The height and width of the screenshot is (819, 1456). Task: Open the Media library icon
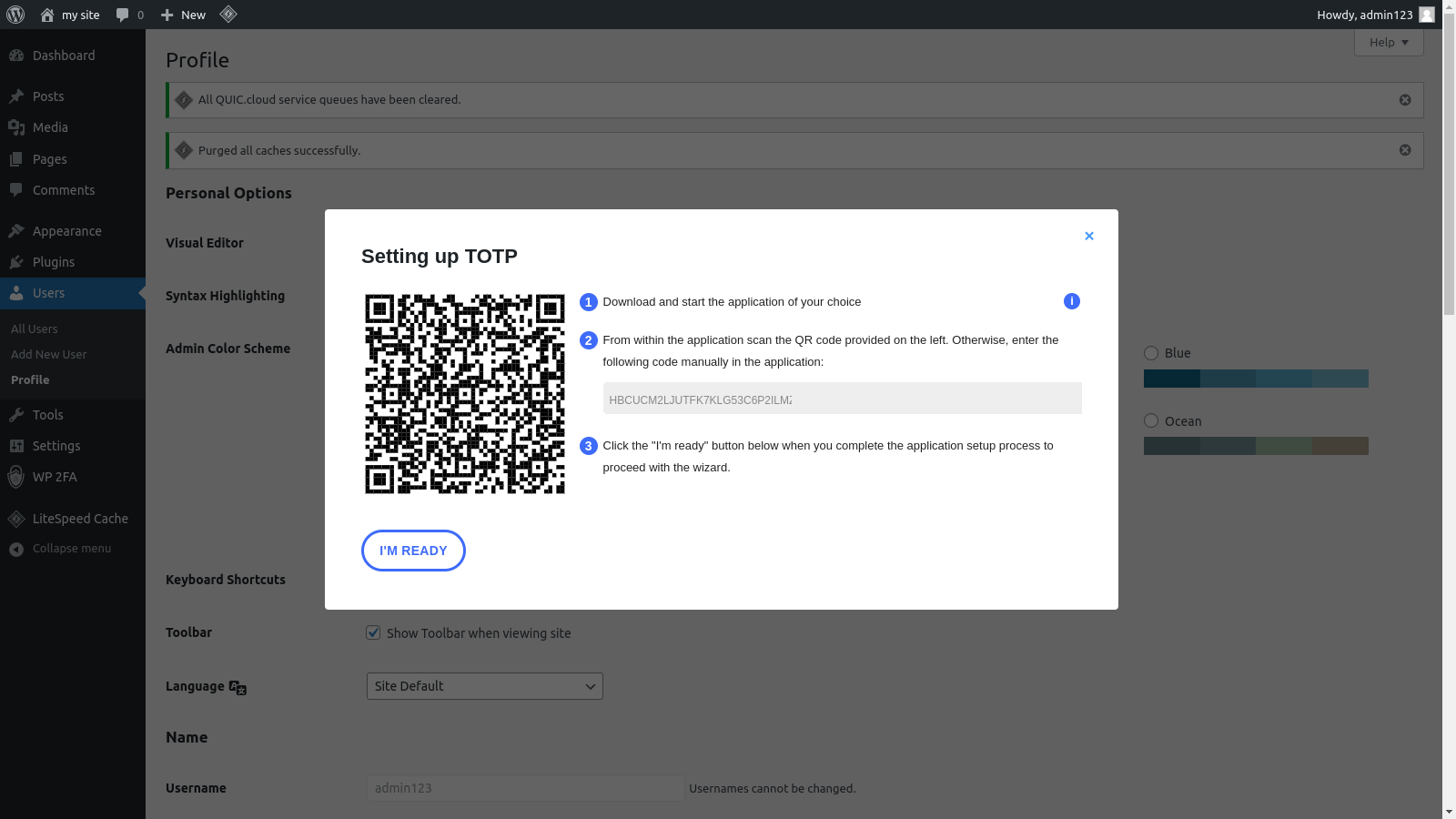[16, 127]
